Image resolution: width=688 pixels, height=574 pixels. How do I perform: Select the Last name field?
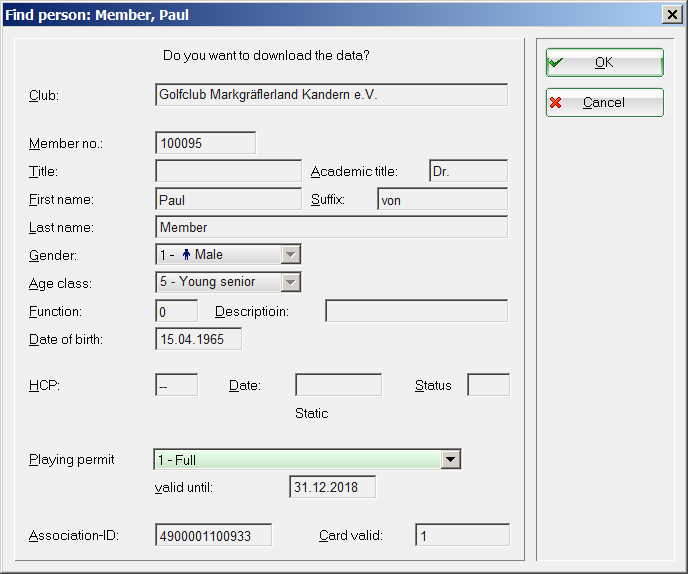[x=331, y=227]
